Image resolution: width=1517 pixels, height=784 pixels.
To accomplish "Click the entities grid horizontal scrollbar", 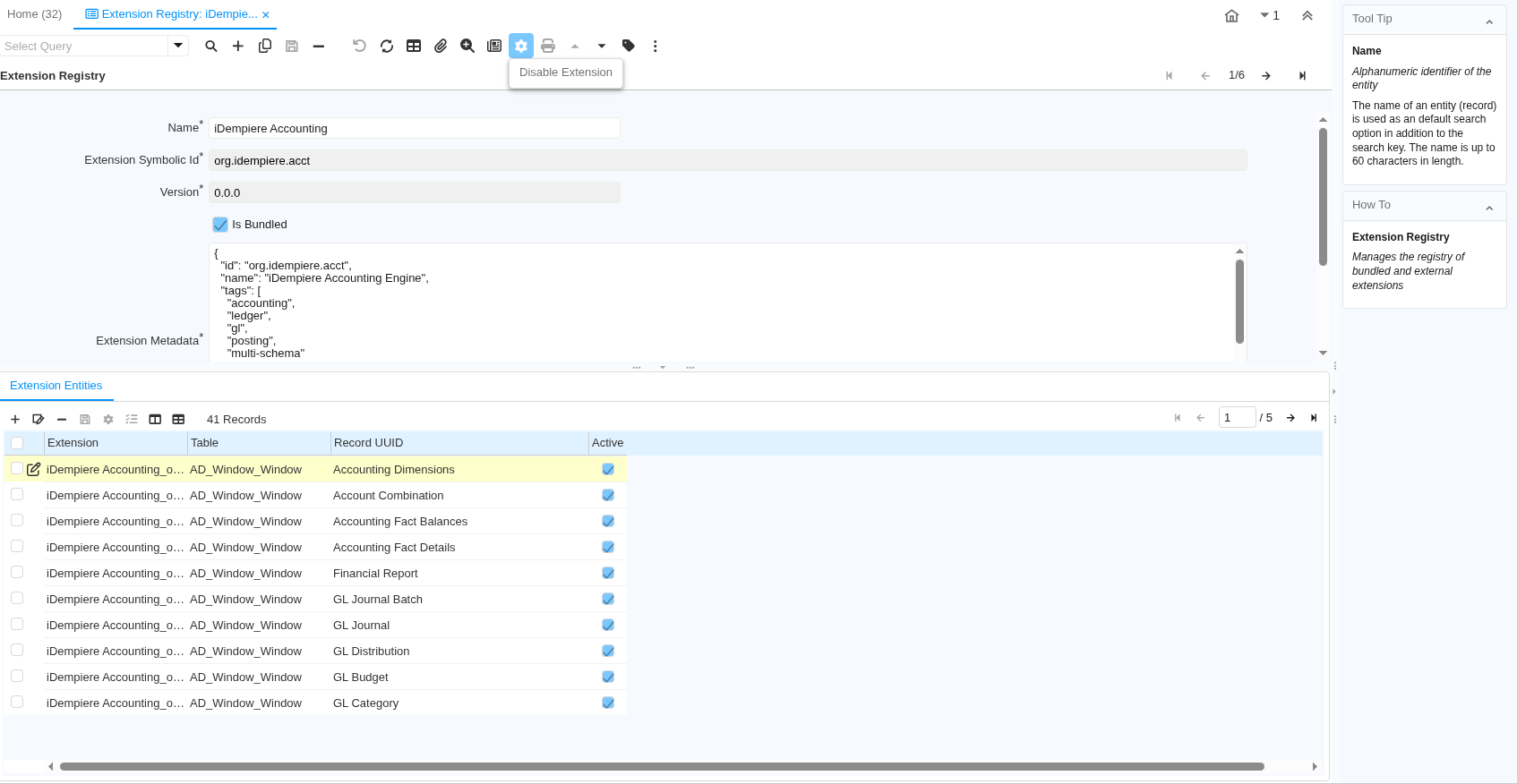I will point(662,766).
